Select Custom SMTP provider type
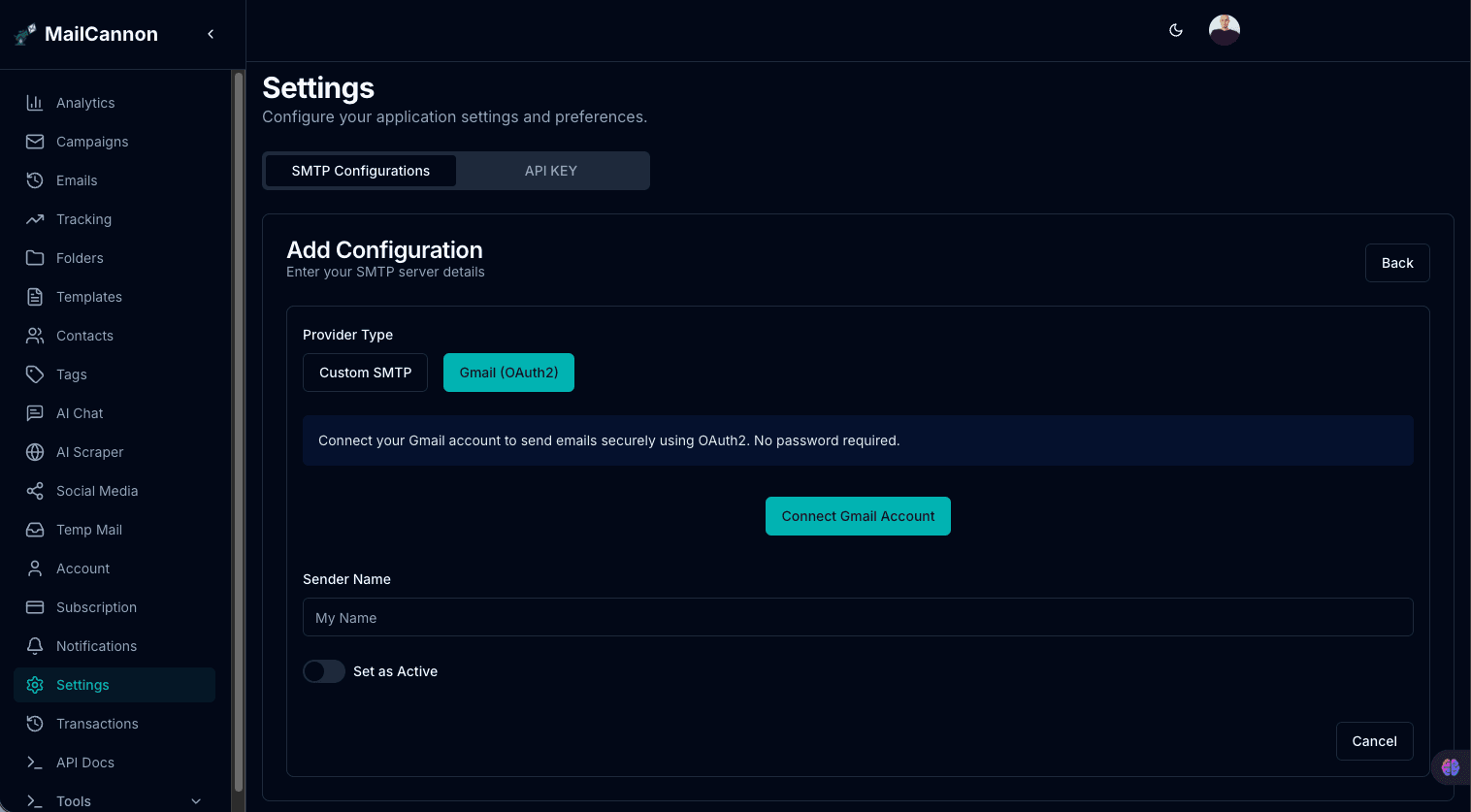1471x812 pixels. (365, 373)
